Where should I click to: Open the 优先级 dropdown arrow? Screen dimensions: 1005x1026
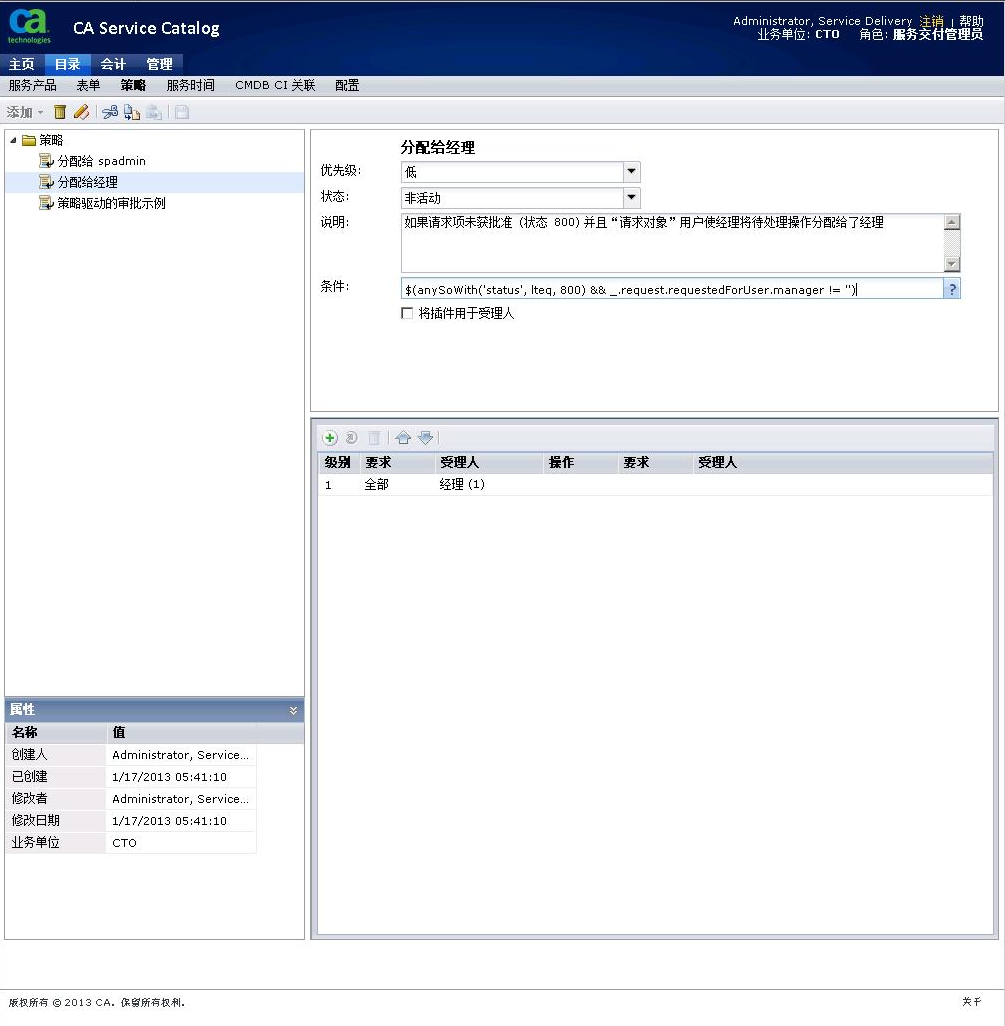coord(631,172)
